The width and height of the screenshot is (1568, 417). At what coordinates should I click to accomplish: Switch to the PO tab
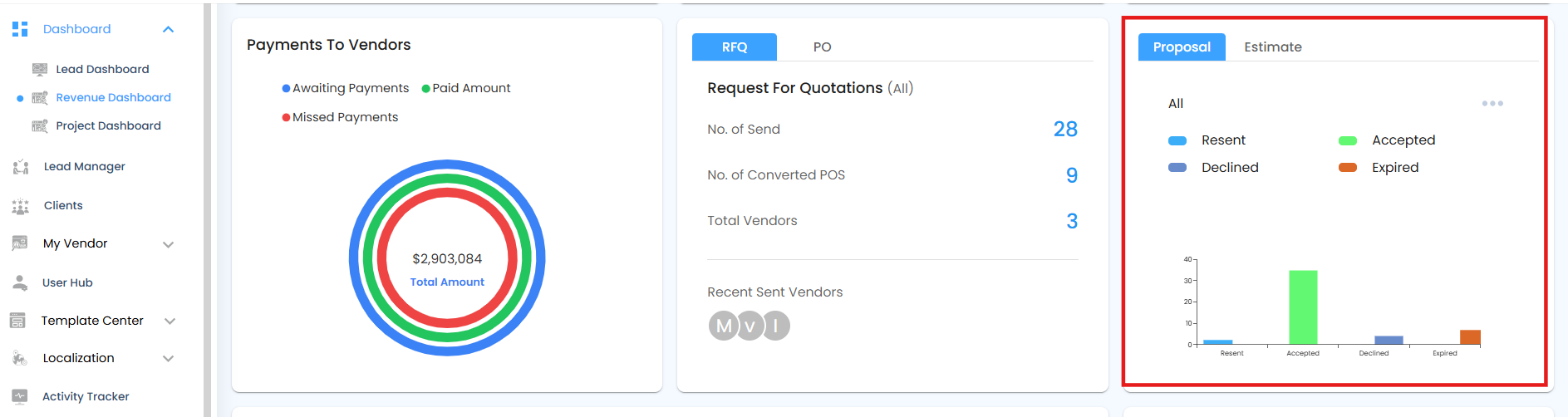[x=822, y=47]
